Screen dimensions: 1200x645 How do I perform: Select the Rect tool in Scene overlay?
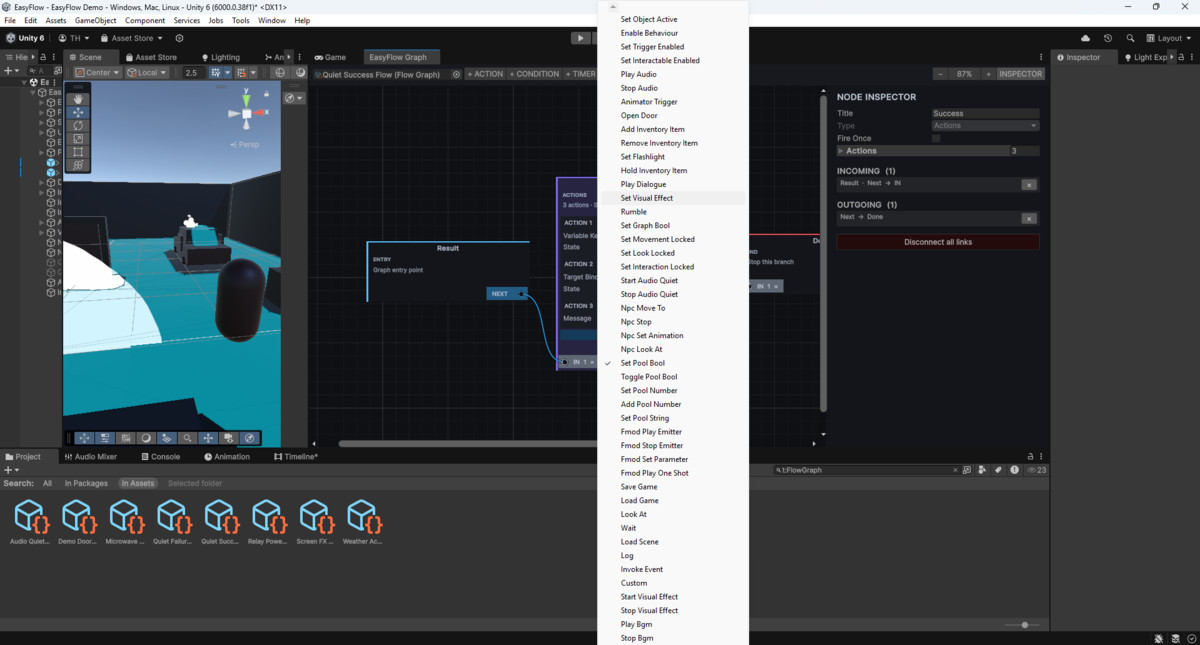click(x=78, y=152)
